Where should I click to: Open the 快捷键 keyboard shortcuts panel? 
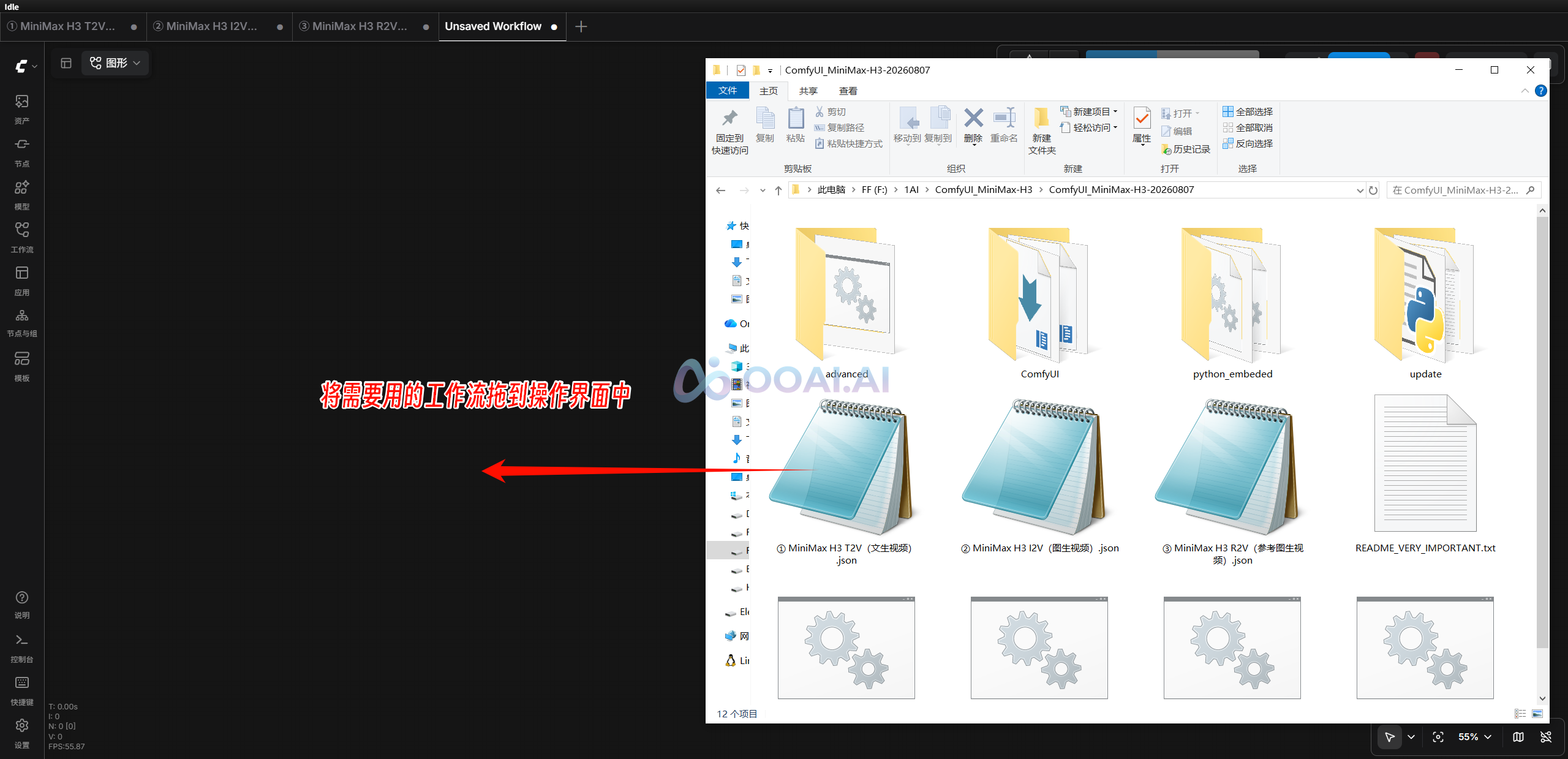tap(22, 691)
